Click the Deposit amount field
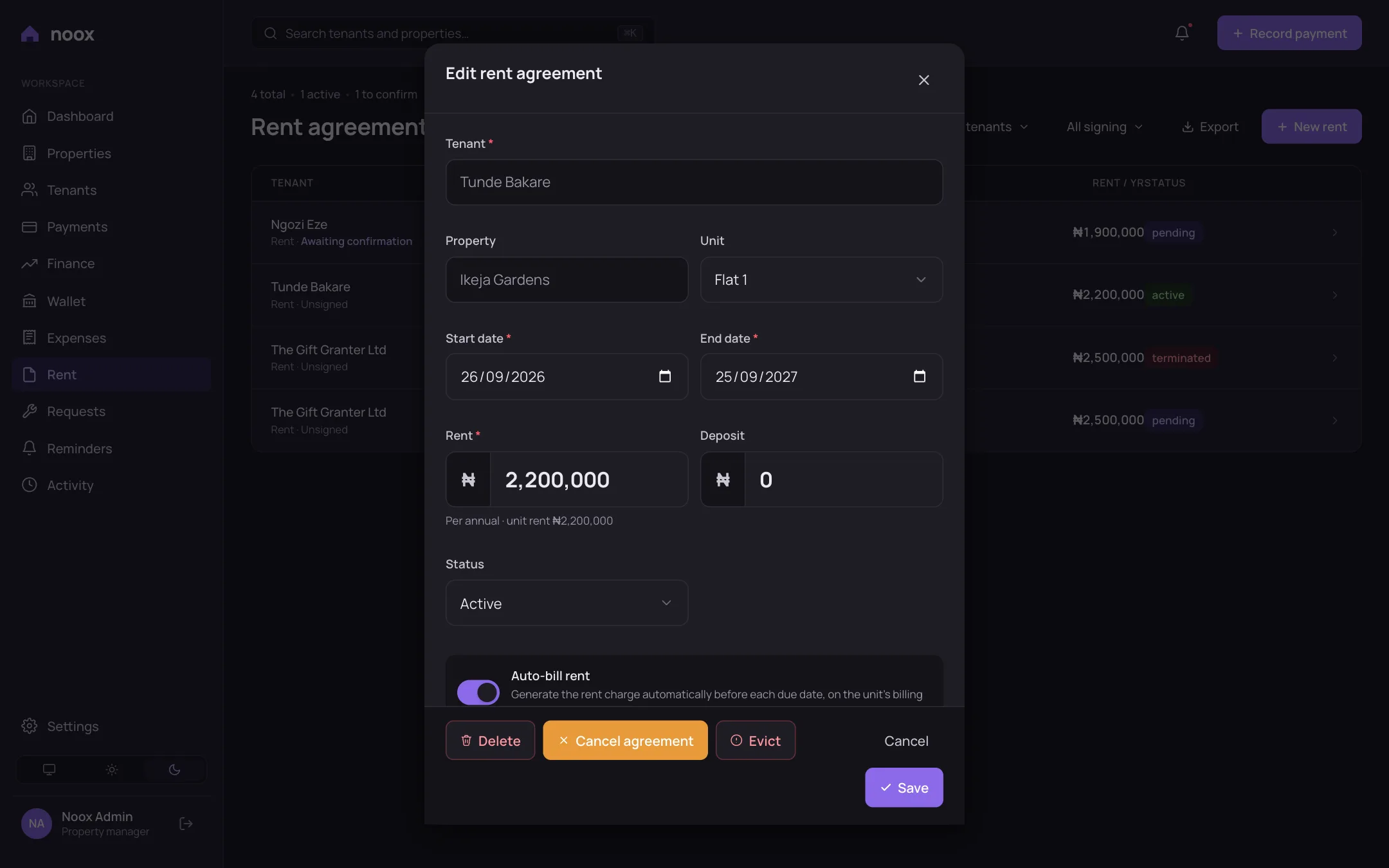 point(843,480)
